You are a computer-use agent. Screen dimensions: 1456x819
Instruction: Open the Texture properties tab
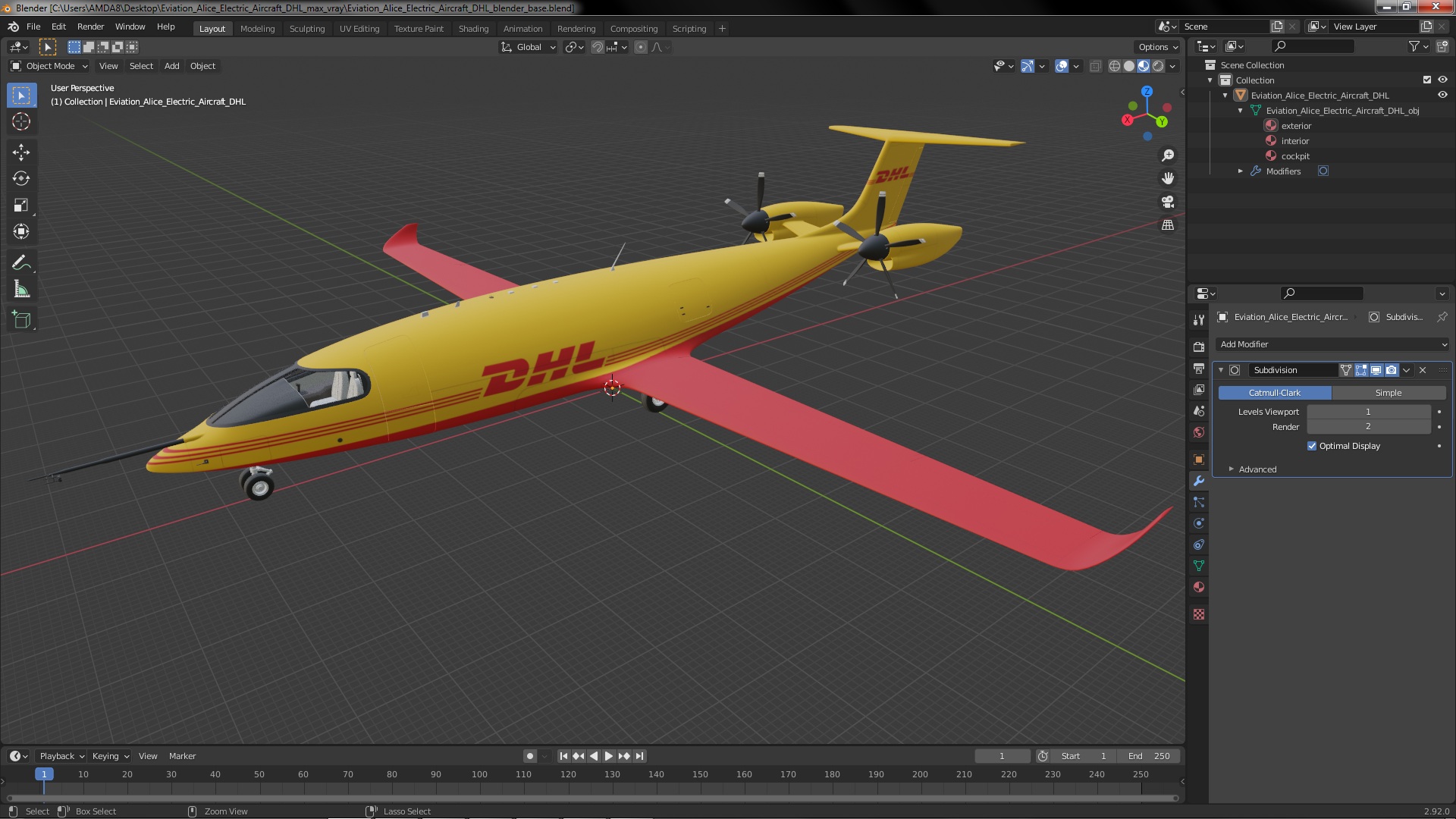pos(1199,614)
